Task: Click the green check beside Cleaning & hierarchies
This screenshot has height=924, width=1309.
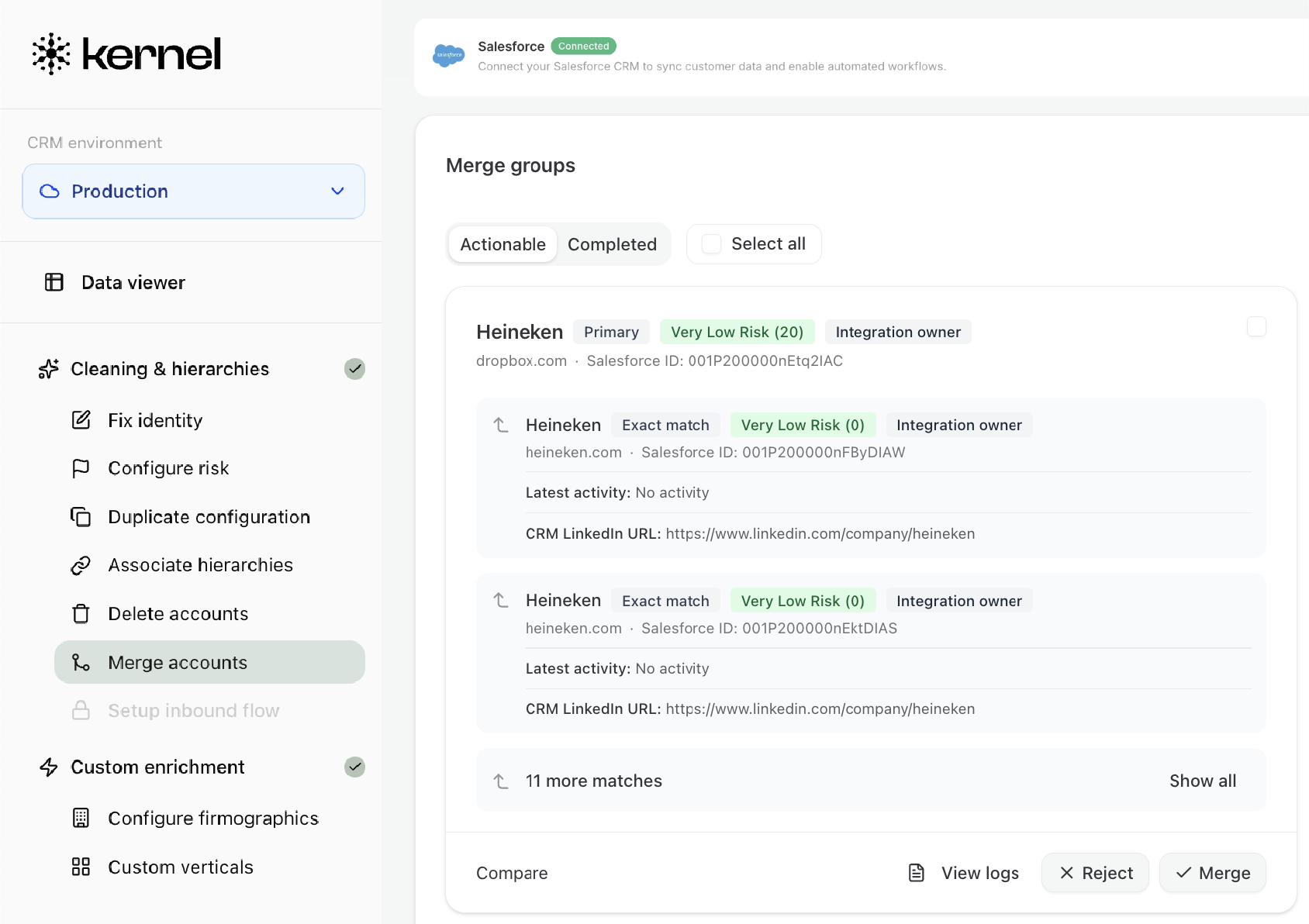Action: (x=354, y=369)
